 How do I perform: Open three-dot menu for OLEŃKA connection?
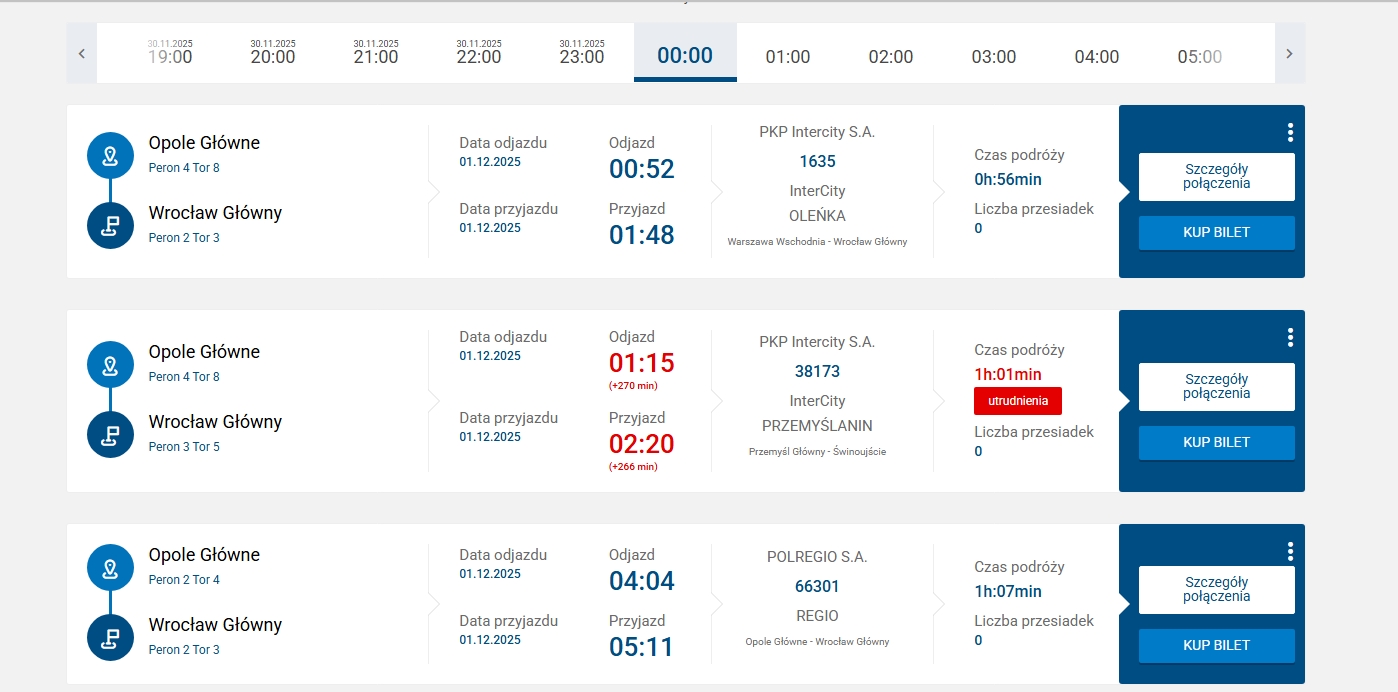[1290, 132]
